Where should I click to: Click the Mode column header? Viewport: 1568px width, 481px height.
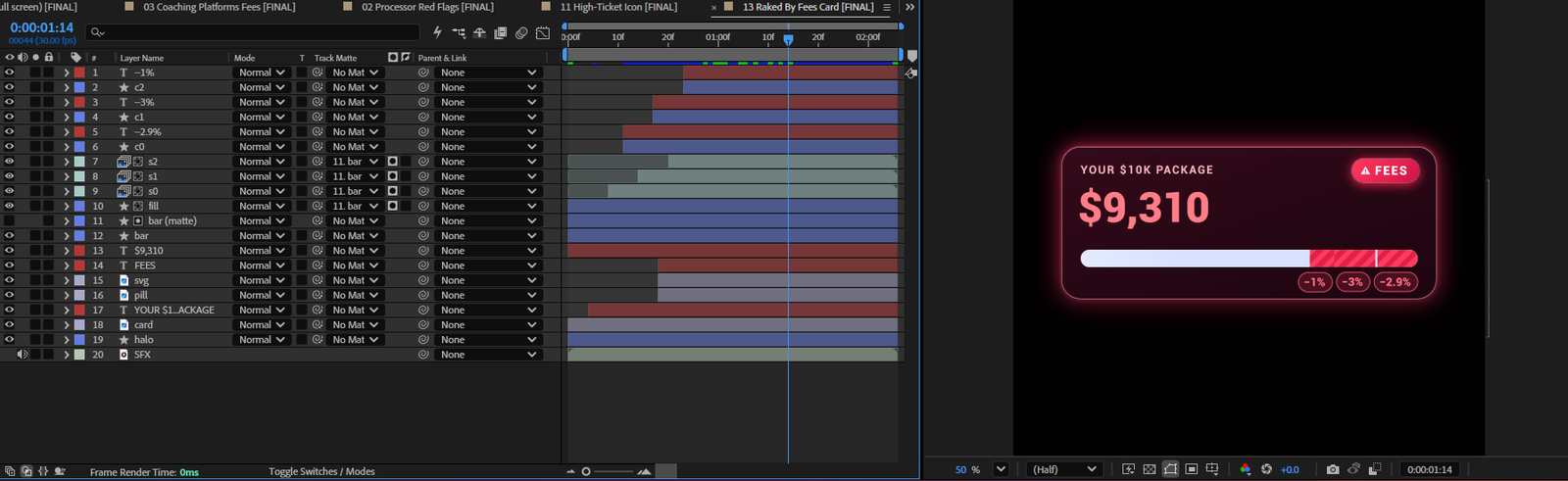[x=244, y=58]
